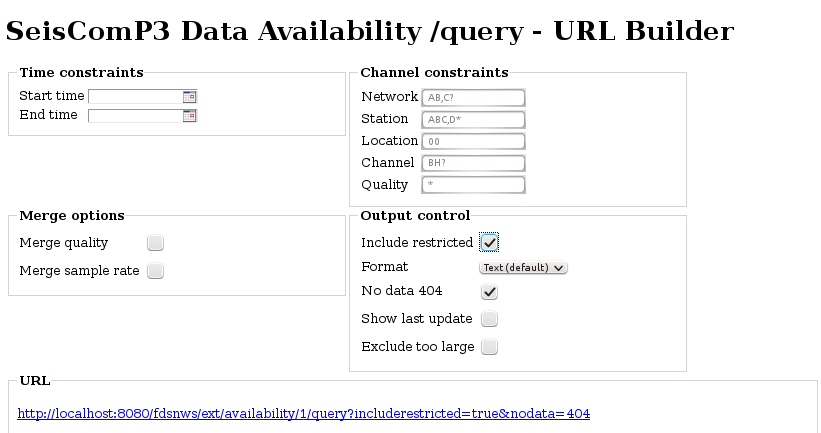The image size is (821, 433).
Task: Enable the Show last update checkbox
Action: tap(489, 319)
